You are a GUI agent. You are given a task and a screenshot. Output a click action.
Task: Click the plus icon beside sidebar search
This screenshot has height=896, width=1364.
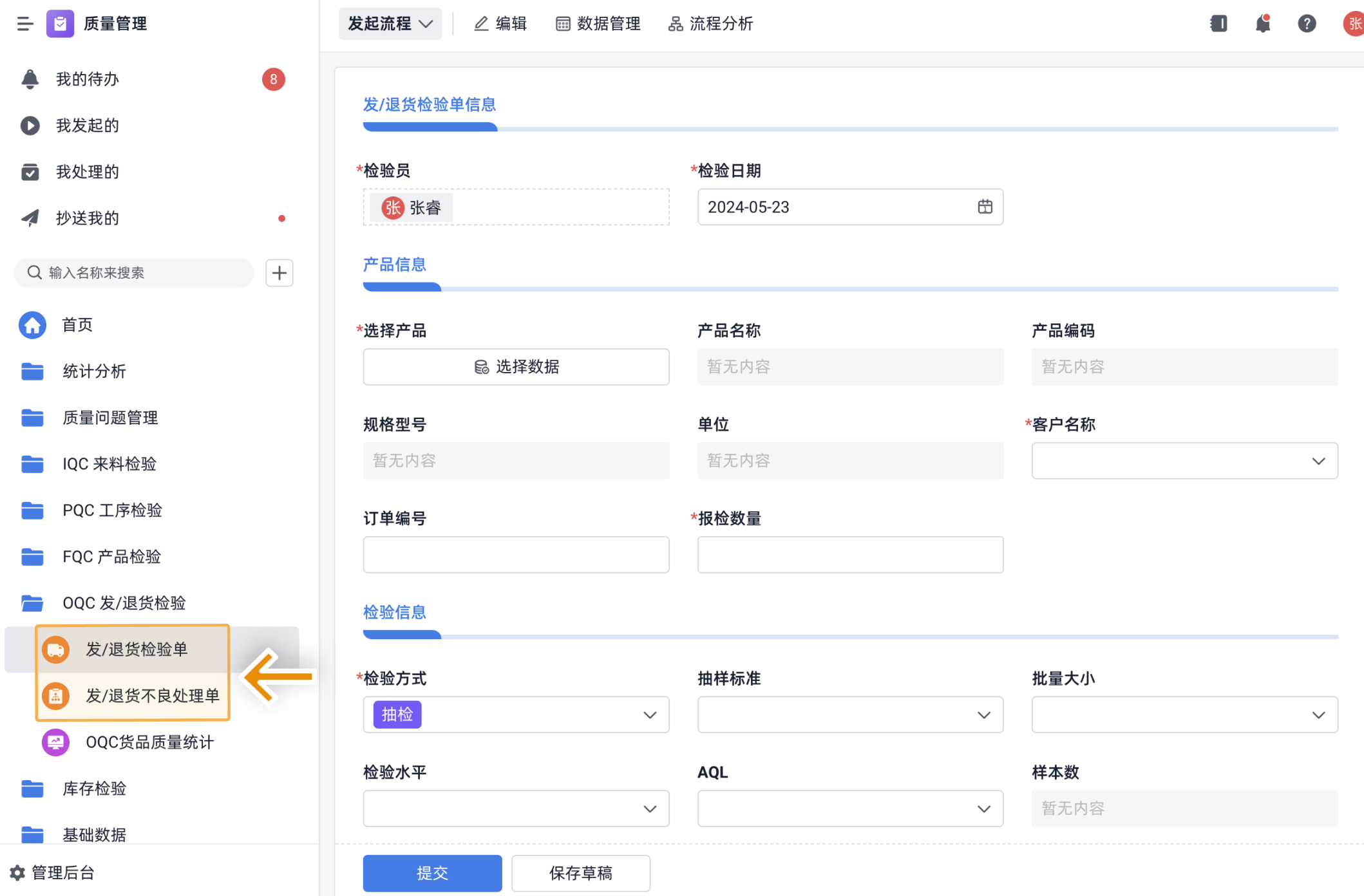pyautogui.click(x=279, y=273)
